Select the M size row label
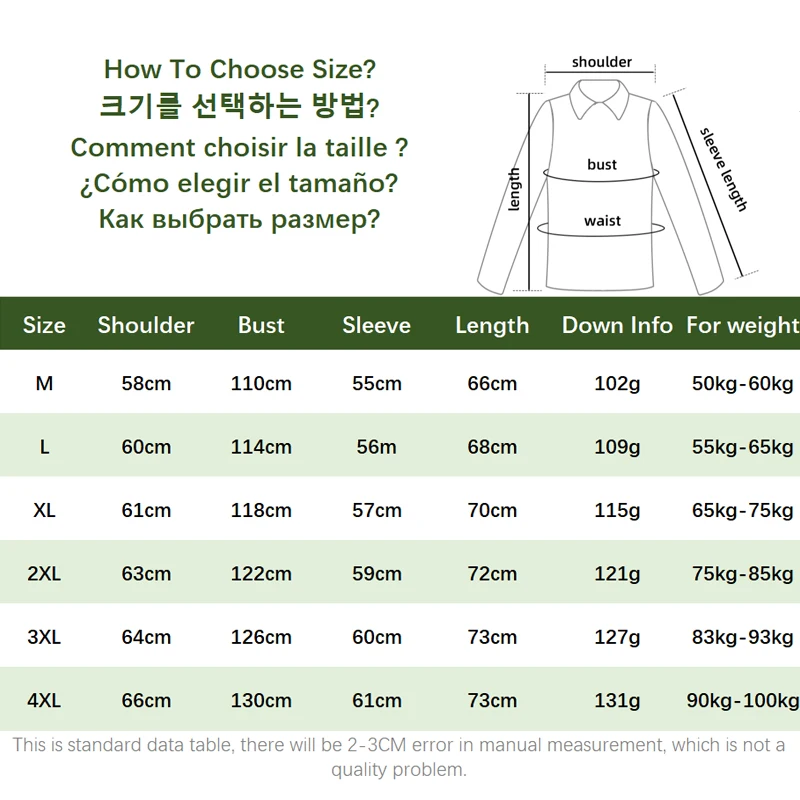The width and height of the screenshot is (800, 800). (44, 383)
